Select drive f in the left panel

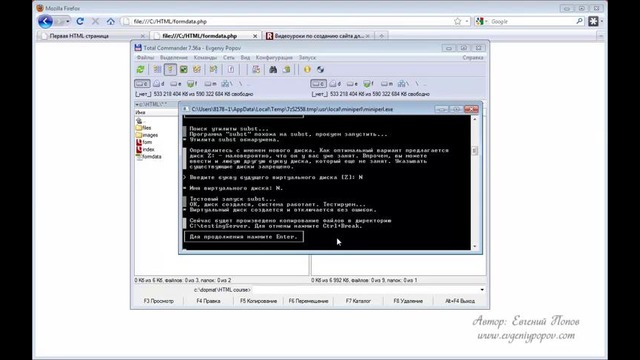coord(192,84)
